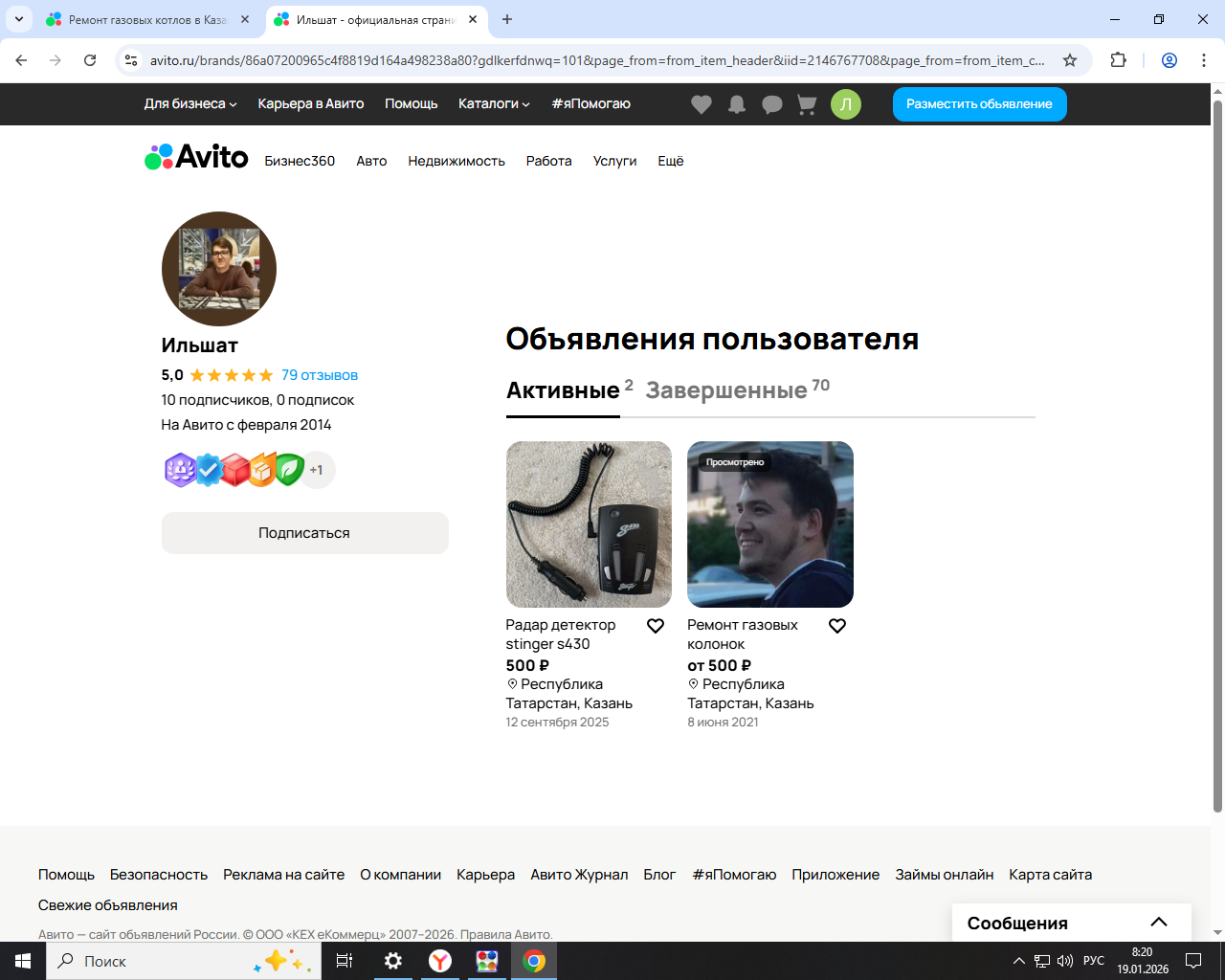Open the radar detector listing thumbnail
Screen dimensions: 1225x980
tap(589, 524)
